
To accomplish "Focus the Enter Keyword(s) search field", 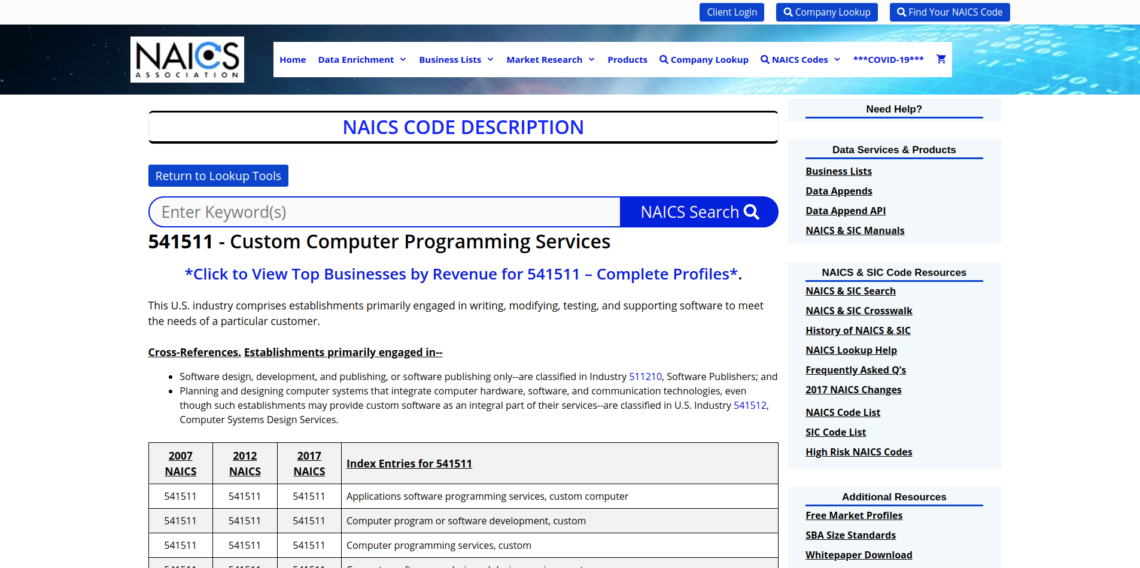I will click(385, 212).
